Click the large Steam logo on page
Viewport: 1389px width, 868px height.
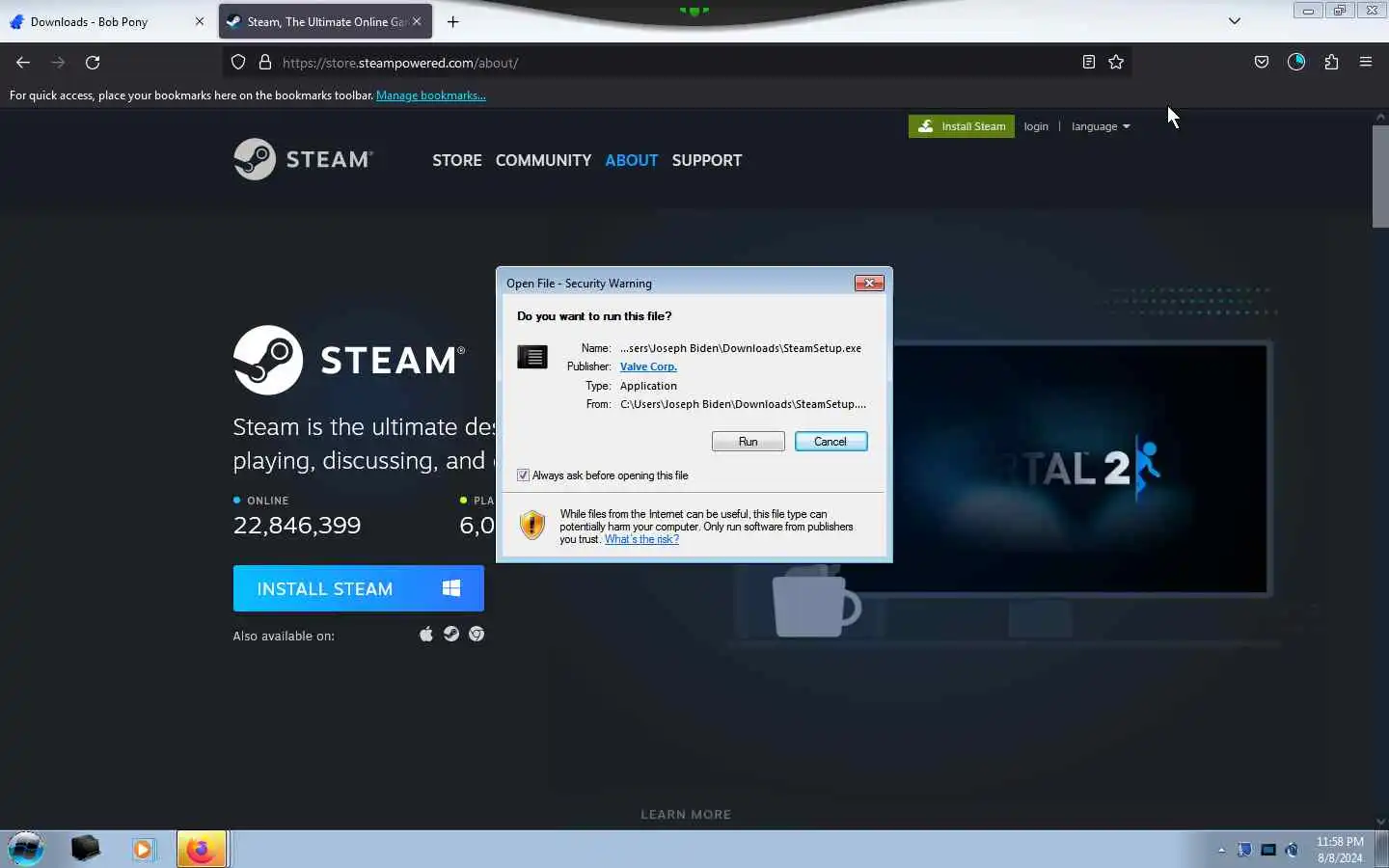pyautogui.click(x=349, y=360)
